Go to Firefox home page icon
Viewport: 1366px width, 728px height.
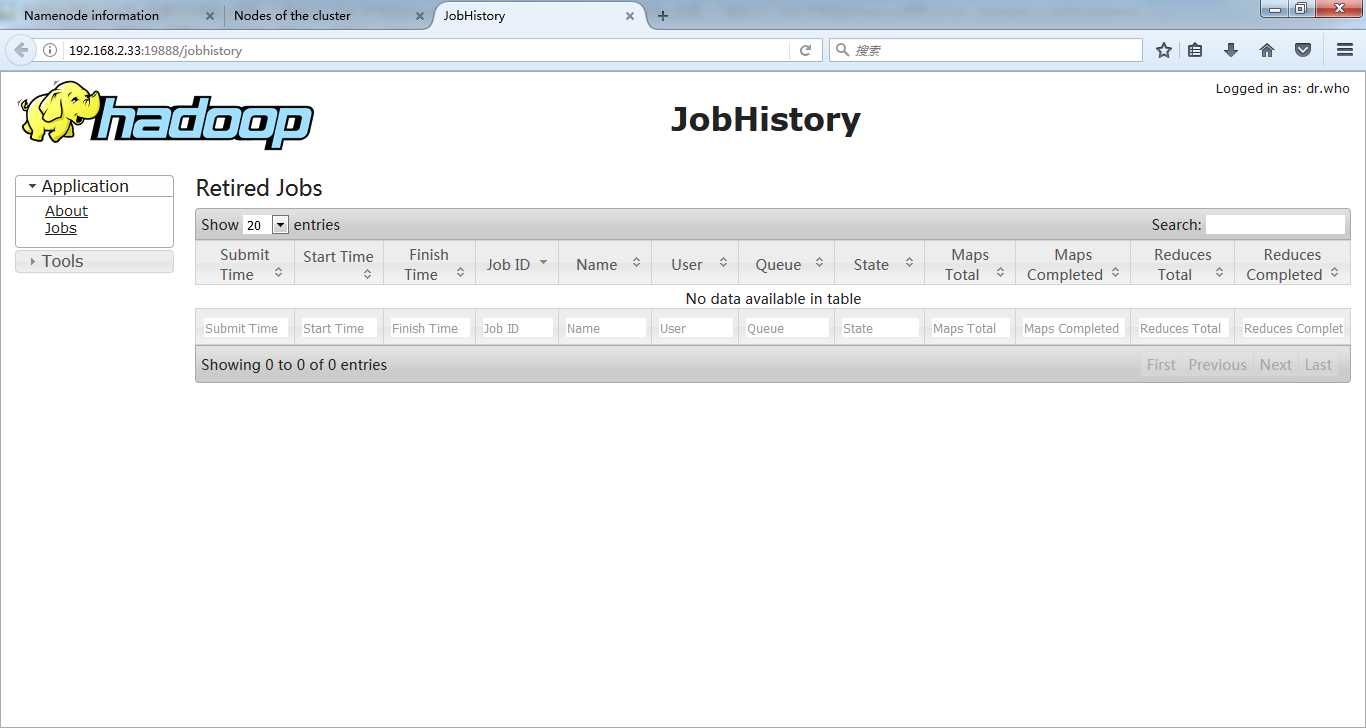1267,50
